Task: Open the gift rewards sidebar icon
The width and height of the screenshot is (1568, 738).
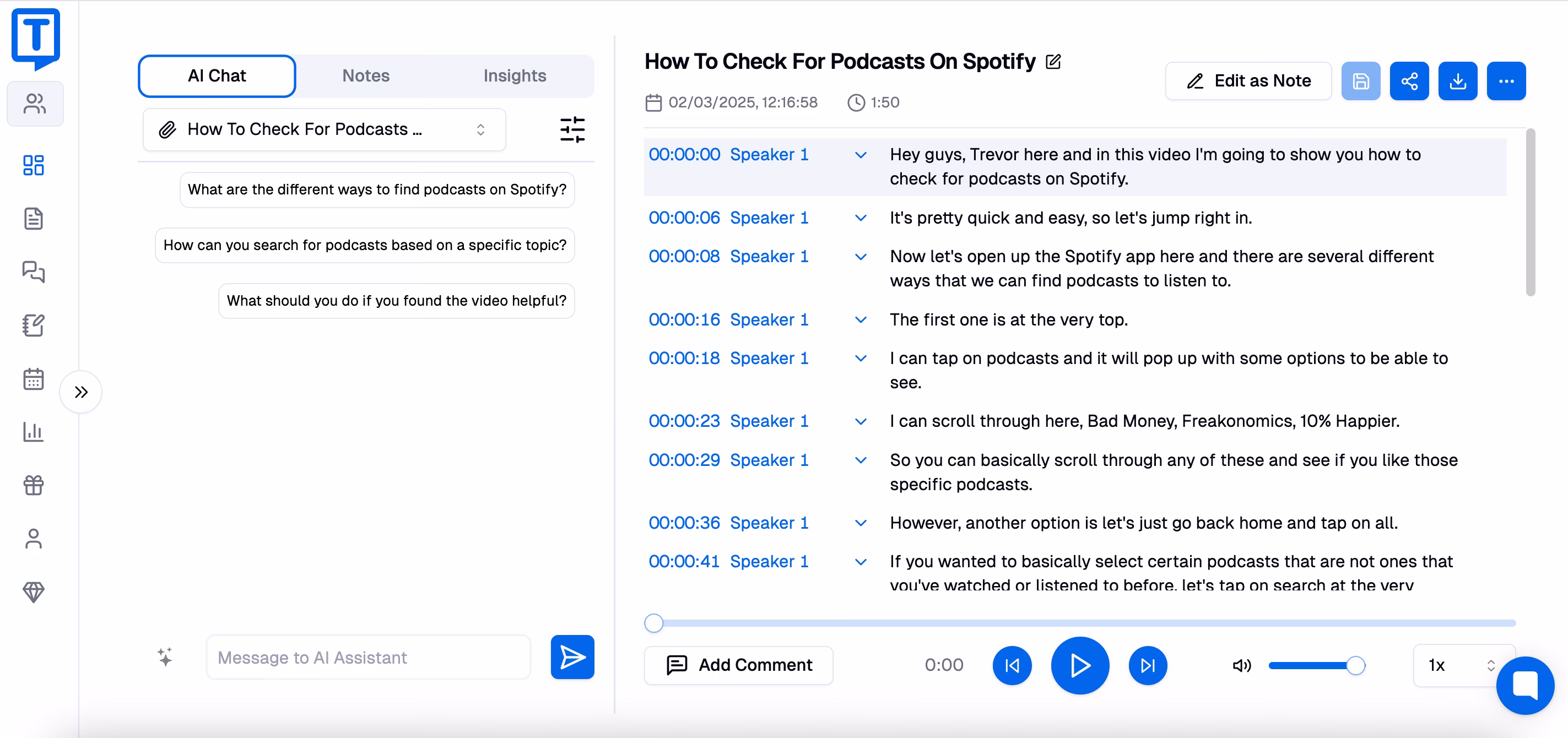Action: (34, 486)
